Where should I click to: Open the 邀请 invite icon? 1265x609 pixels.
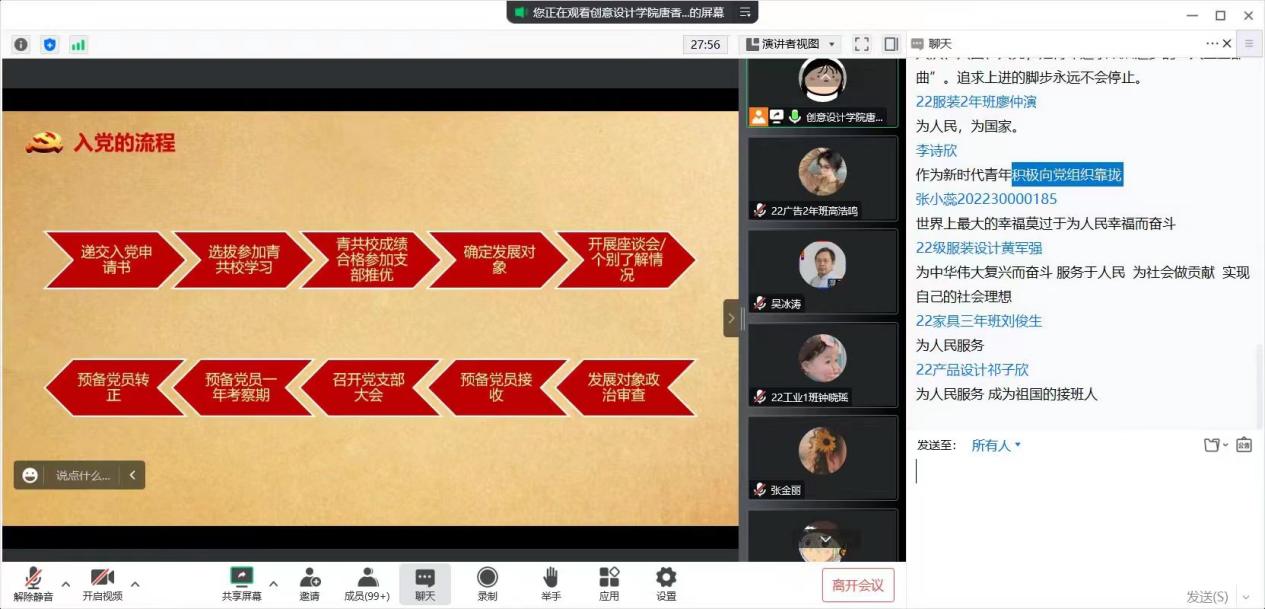tap(310, 584)
